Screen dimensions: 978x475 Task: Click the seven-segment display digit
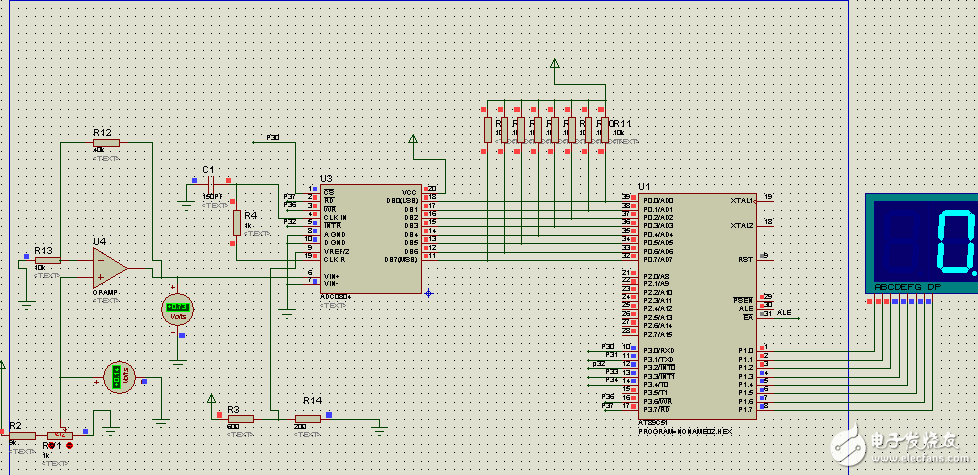[957, 243]
